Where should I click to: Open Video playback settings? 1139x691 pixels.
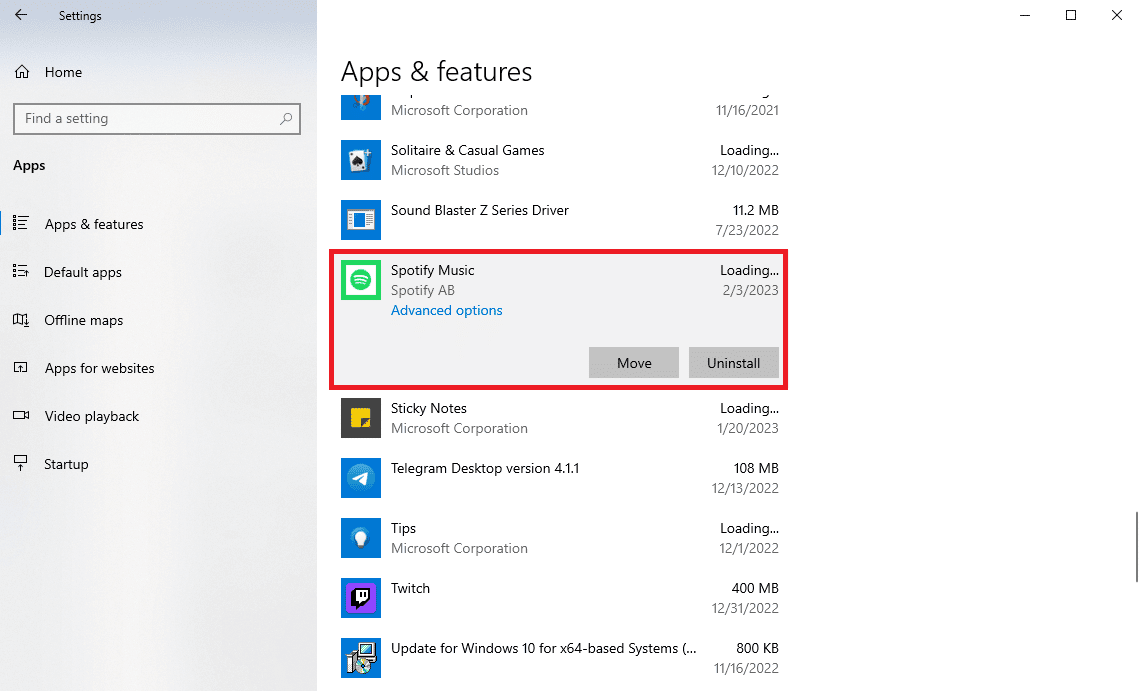92,416
